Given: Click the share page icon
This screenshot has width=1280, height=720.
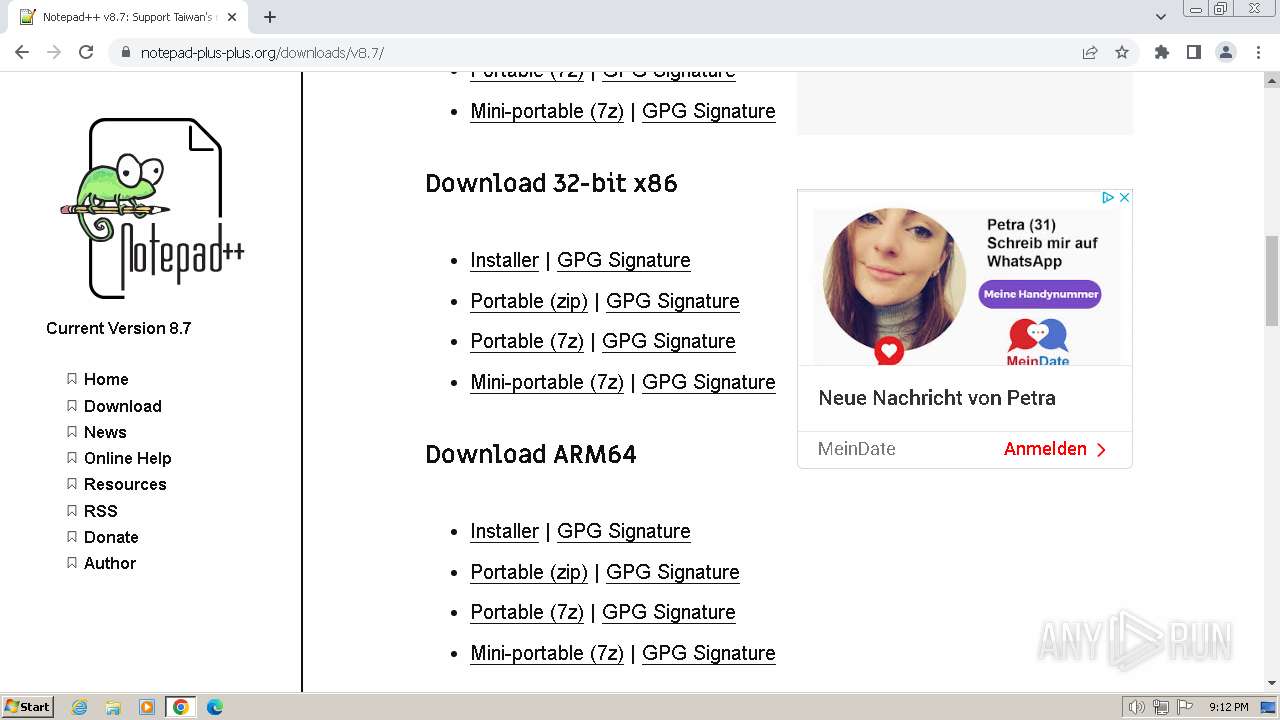Looking at the screenshot, I should coord(1090,52).
